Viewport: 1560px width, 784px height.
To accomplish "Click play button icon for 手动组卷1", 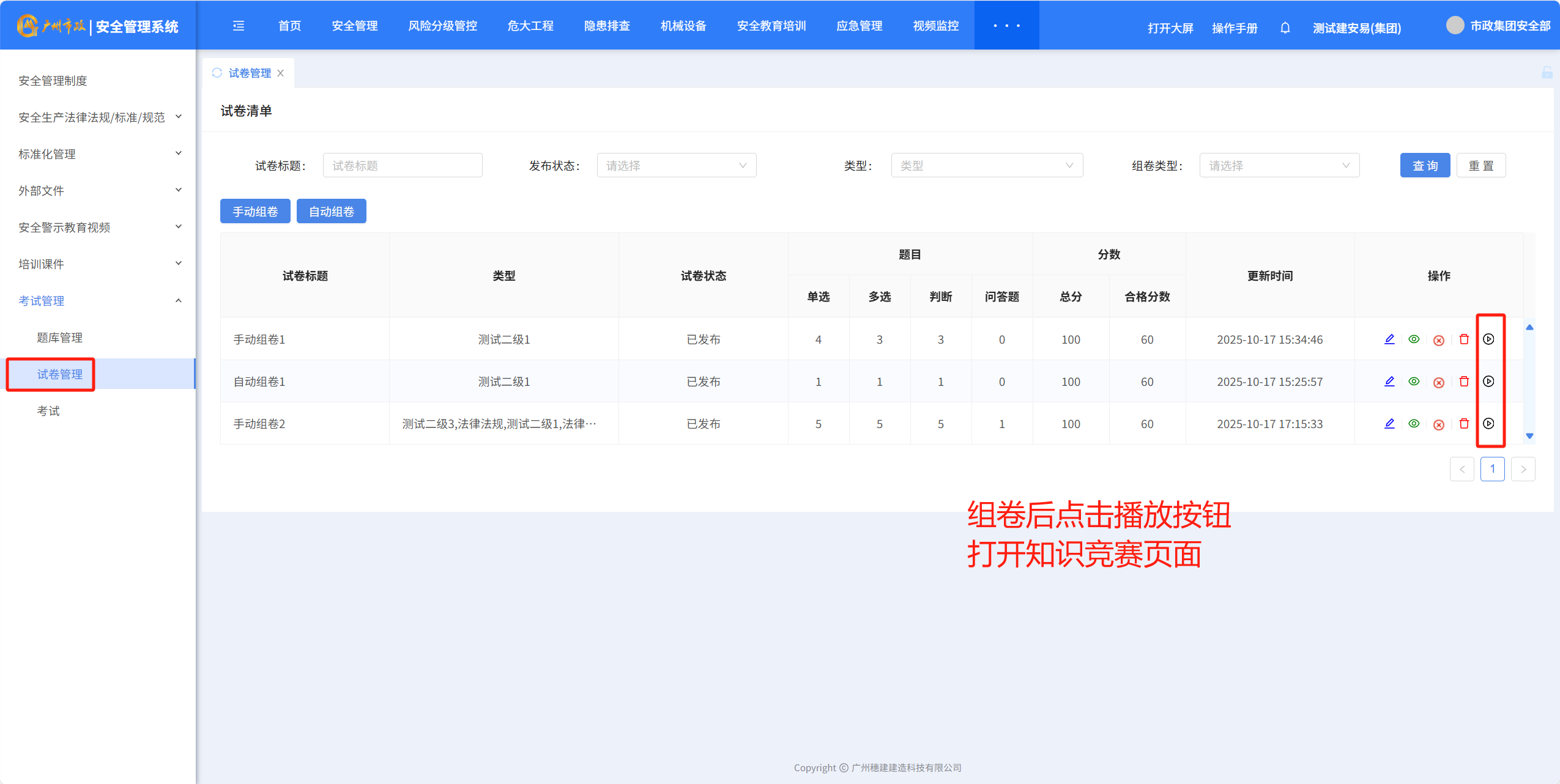I will (1488, 339).
